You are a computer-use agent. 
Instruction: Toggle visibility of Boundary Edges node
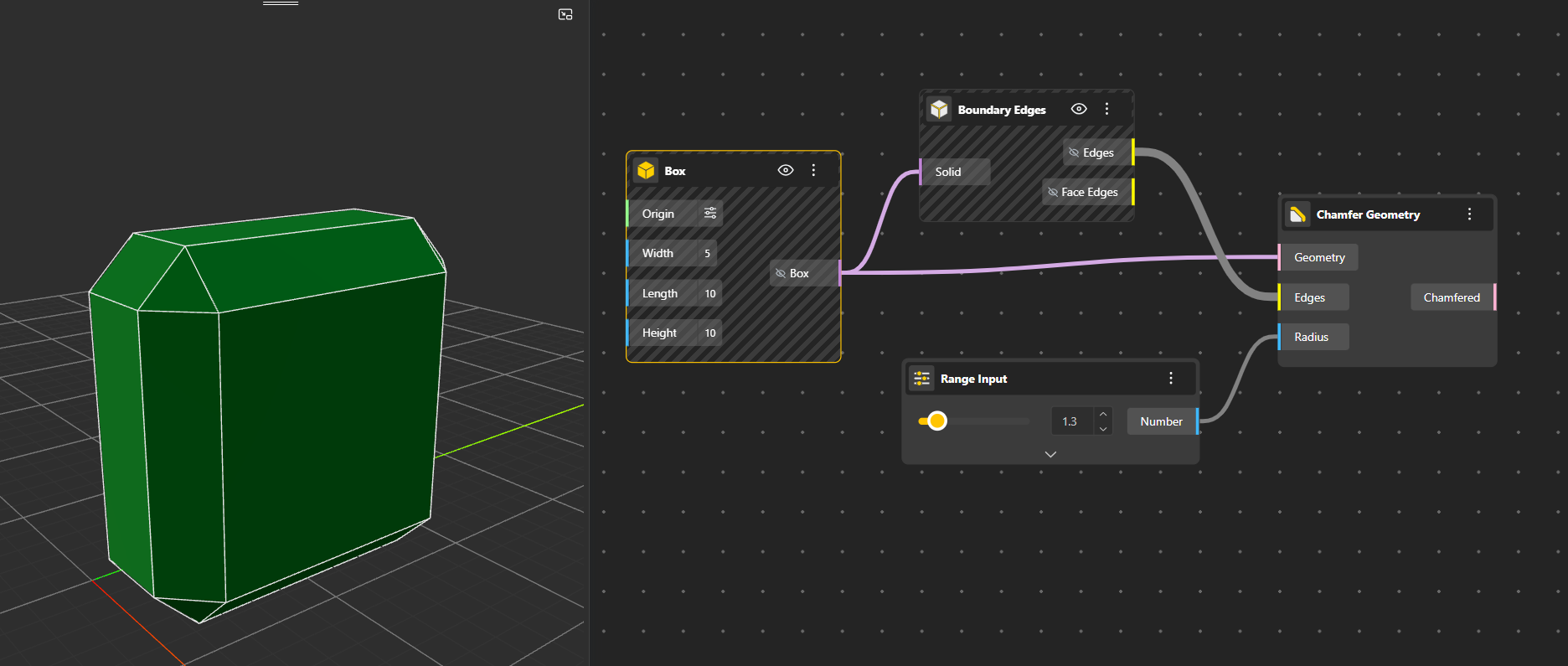coord(1079,109)
